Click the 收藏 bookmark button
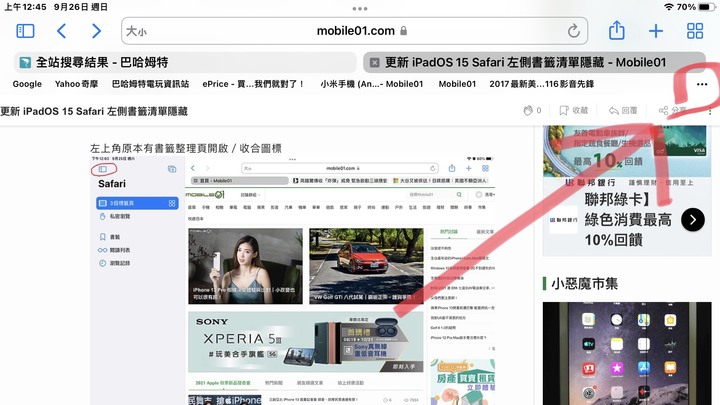The image size is (720, 405). [574, 110]
